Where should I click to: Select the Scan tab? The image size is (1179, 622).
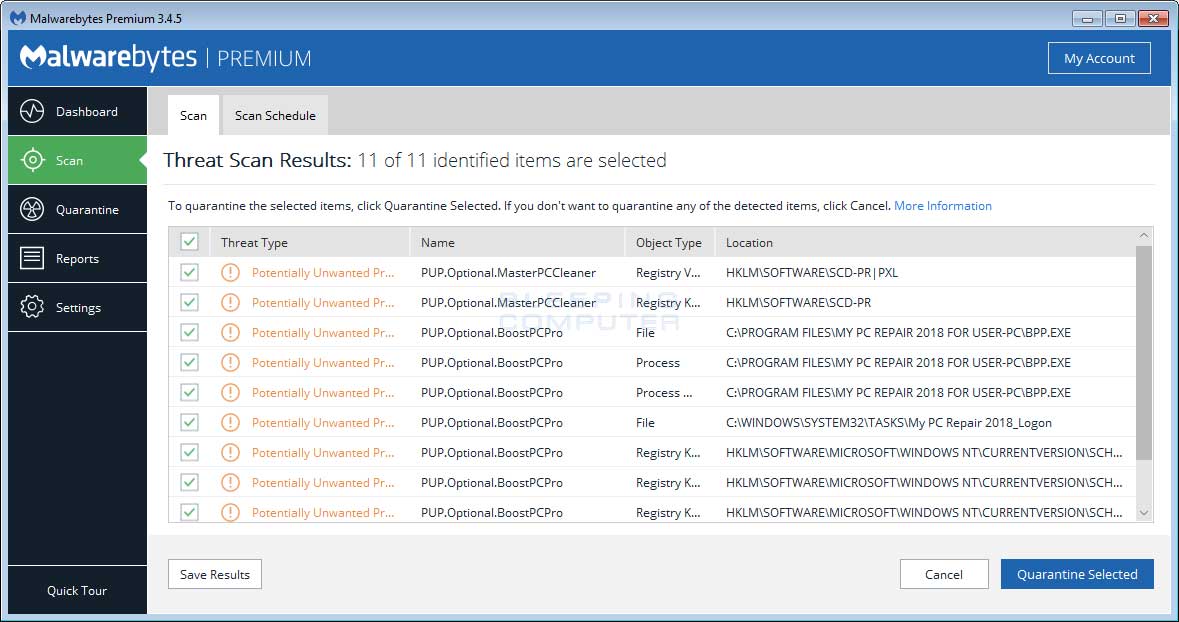pos(193,115)
